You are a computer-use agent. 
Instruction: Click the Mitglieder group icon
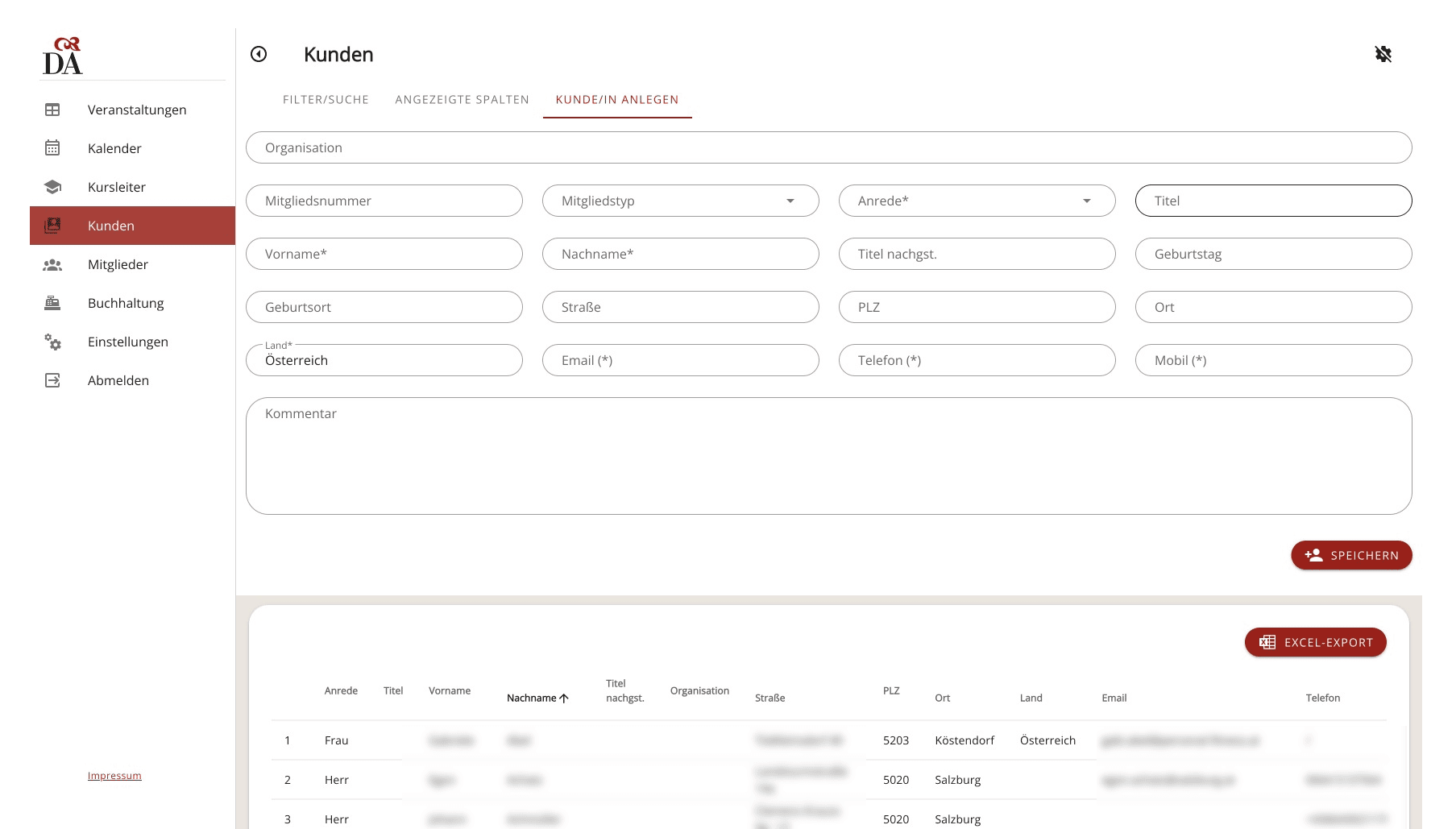[x=52, y=264]
